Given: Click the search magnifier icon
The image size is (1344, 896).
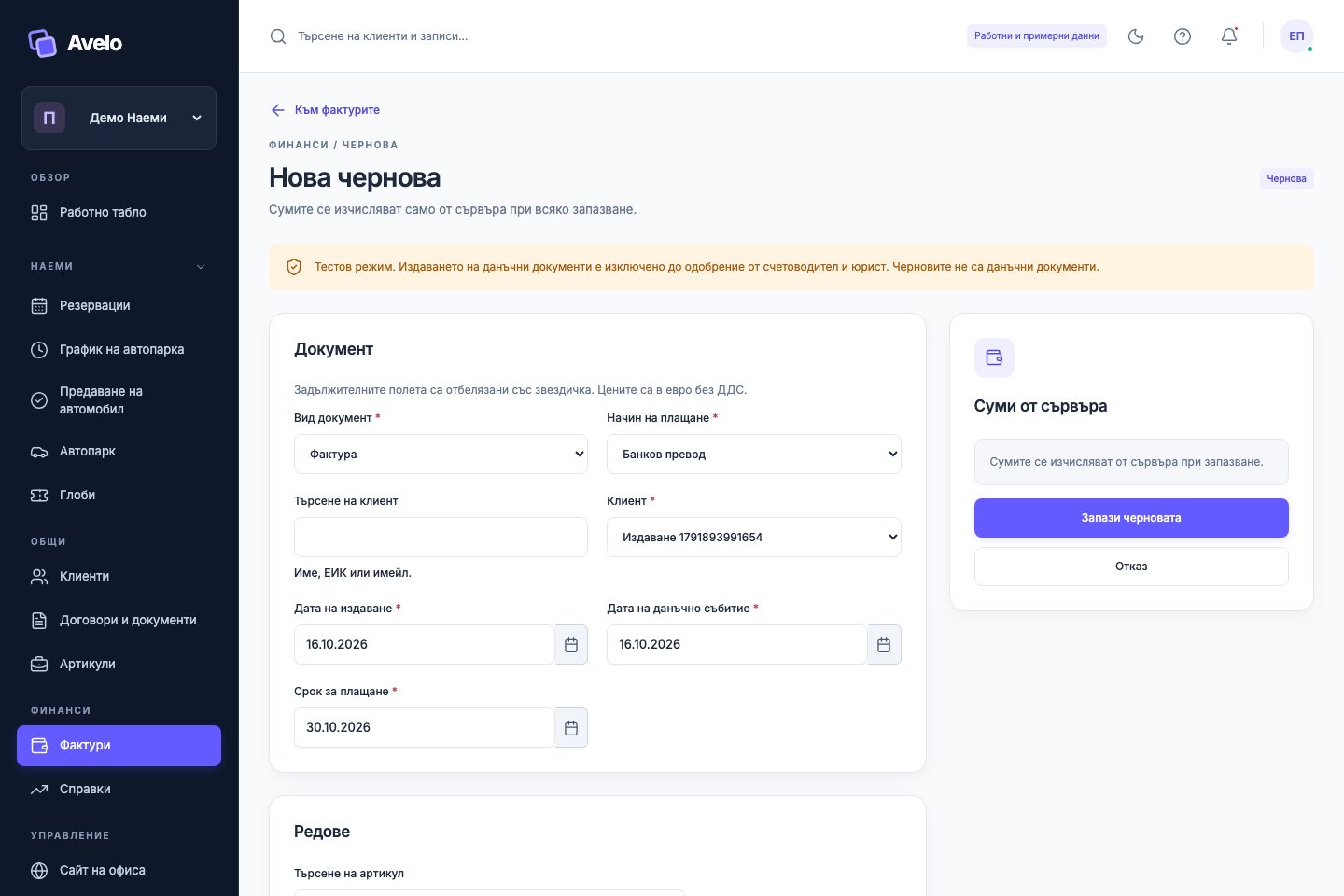Looking at the screenshot, I should point(278,36).
